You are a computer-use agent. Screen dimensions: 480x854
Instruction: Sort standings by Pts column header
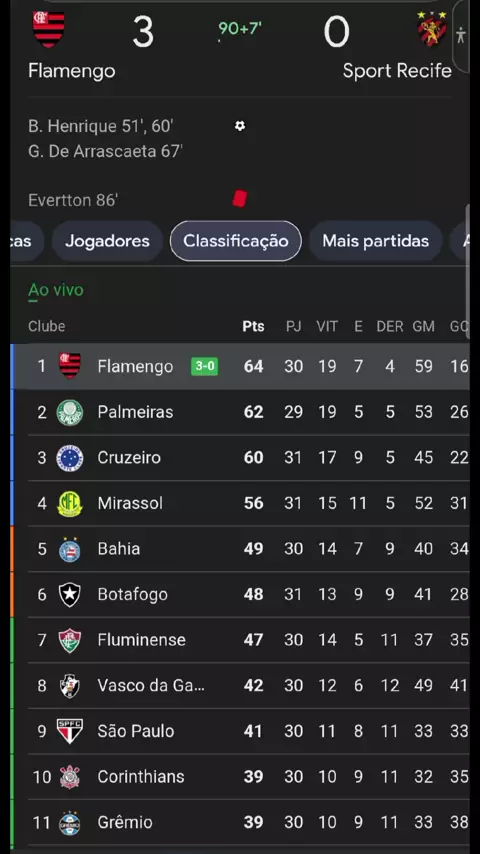point(253,326)
